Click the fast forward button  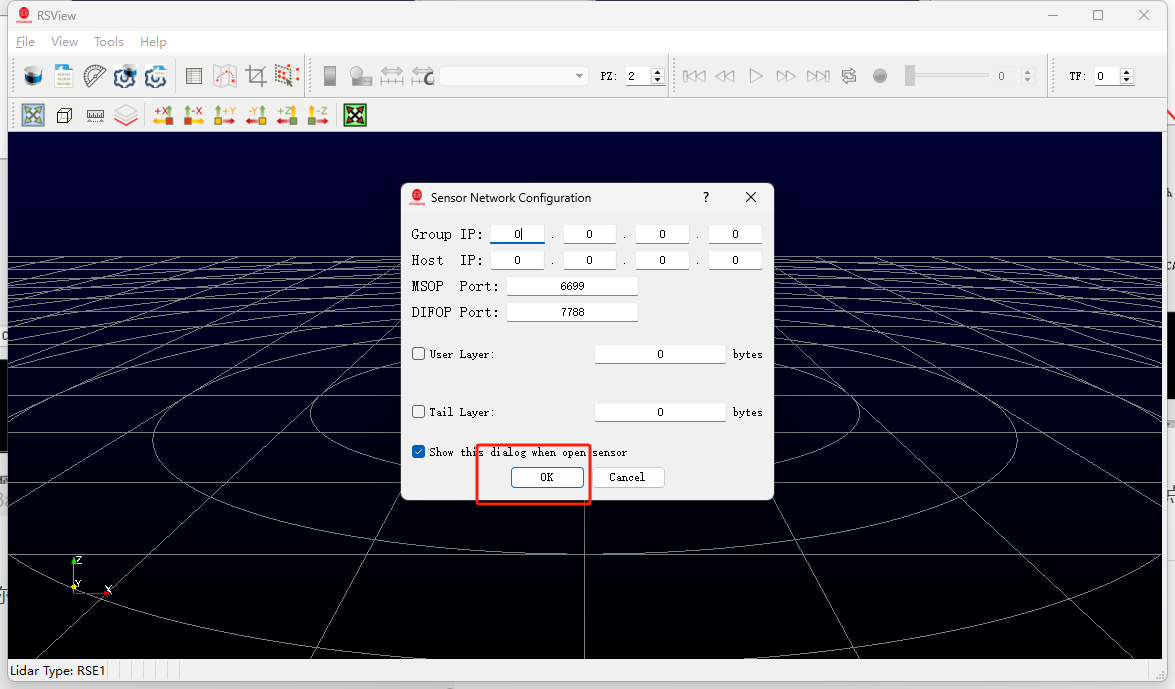pyautogui.click(x=786, y=76)
